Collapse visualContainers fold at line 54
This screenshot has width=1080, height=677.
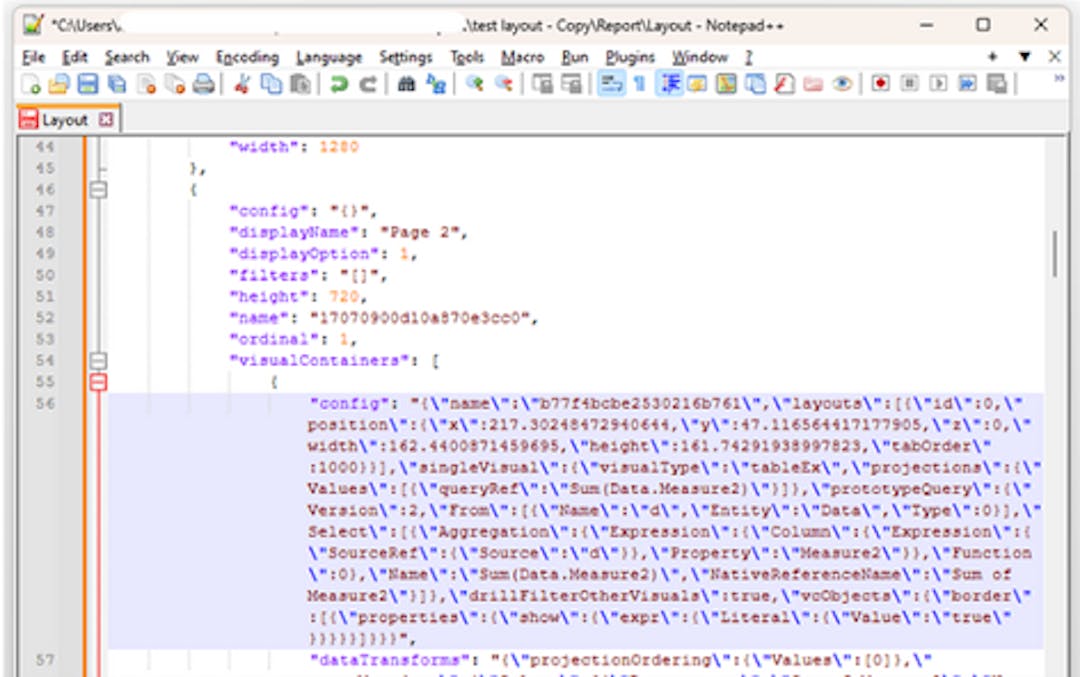(x=98, y=360)
